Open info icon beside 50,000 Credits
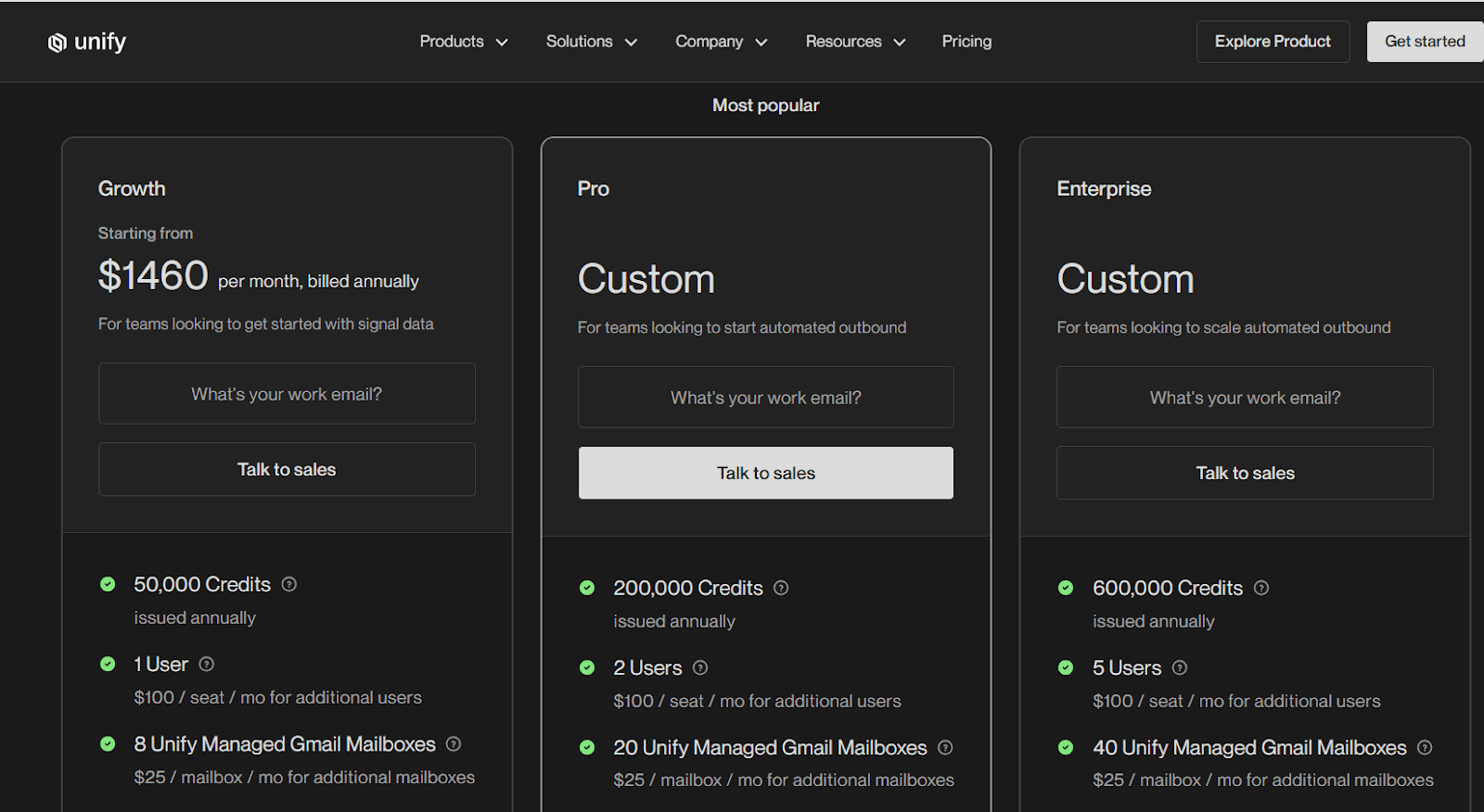This screenshot has height=812, width=1484. pos(289,584)
